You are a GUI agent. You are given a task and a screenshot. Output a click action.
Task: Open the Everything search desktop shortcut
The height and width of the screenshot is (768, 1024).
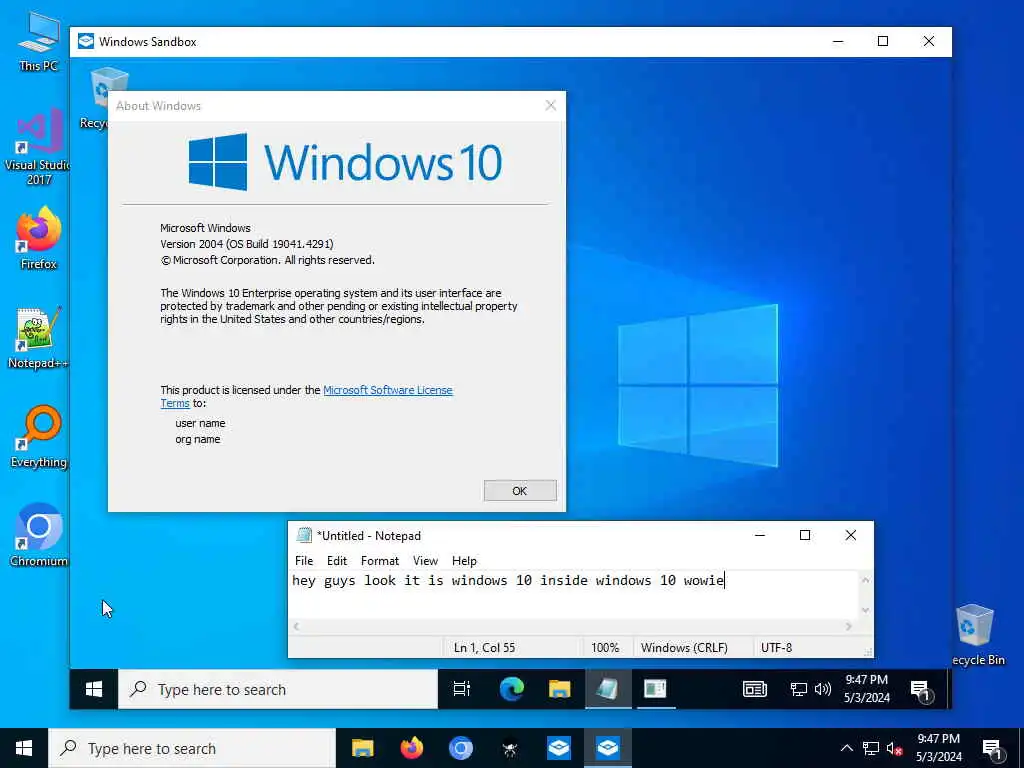(39, 437)
